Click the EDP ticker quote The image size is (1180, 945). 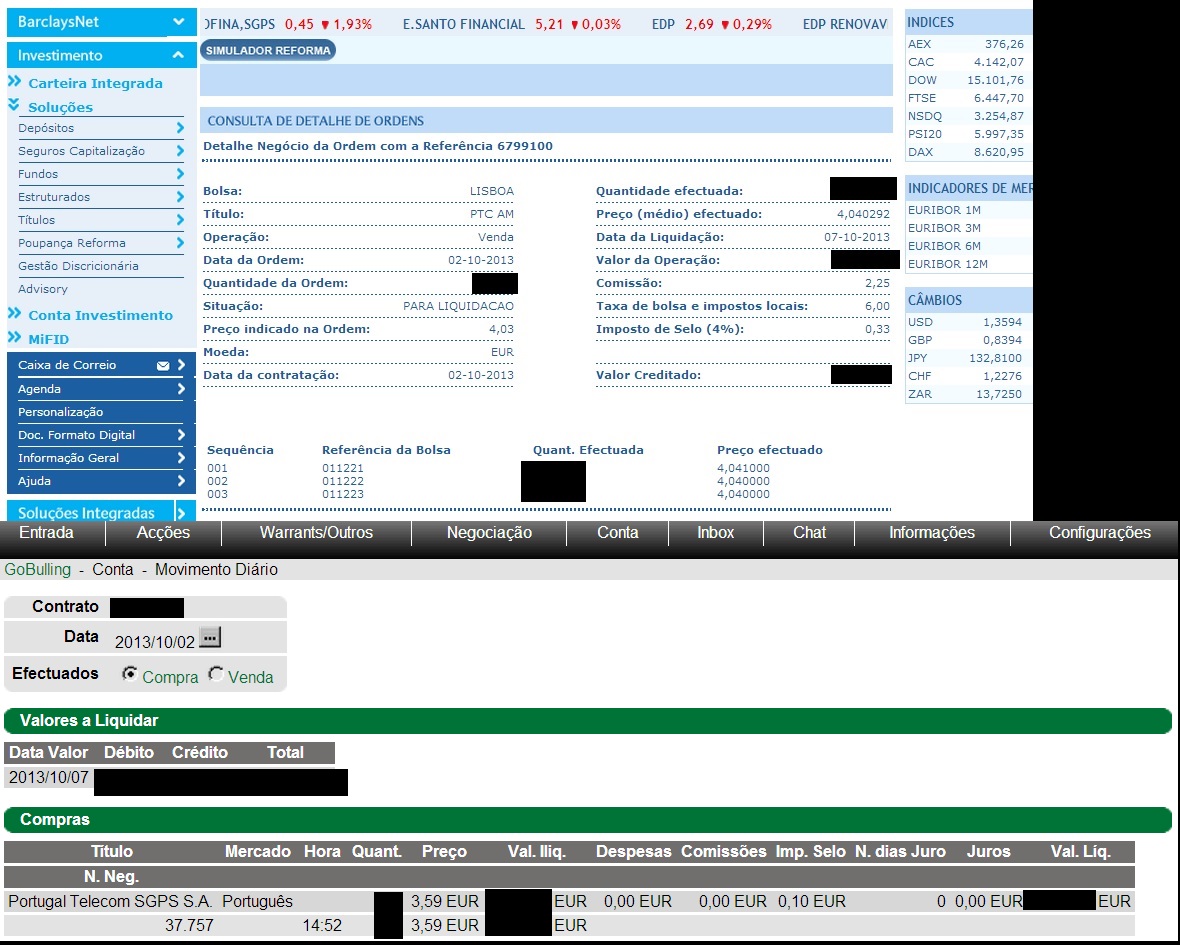(711, 24)
